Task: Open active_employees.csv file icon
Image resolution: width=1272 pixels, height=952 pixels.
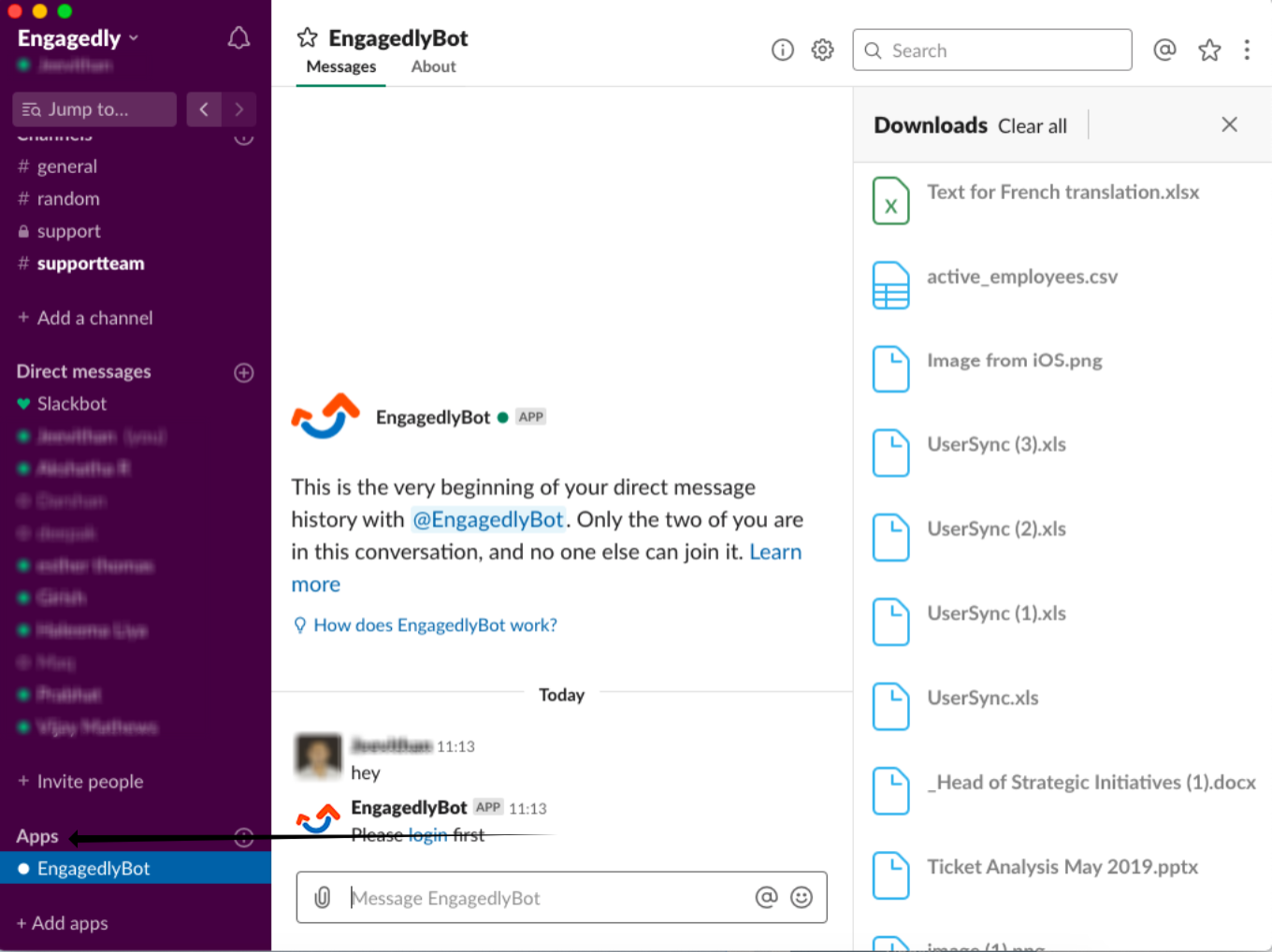Action: tap(890, 285)
